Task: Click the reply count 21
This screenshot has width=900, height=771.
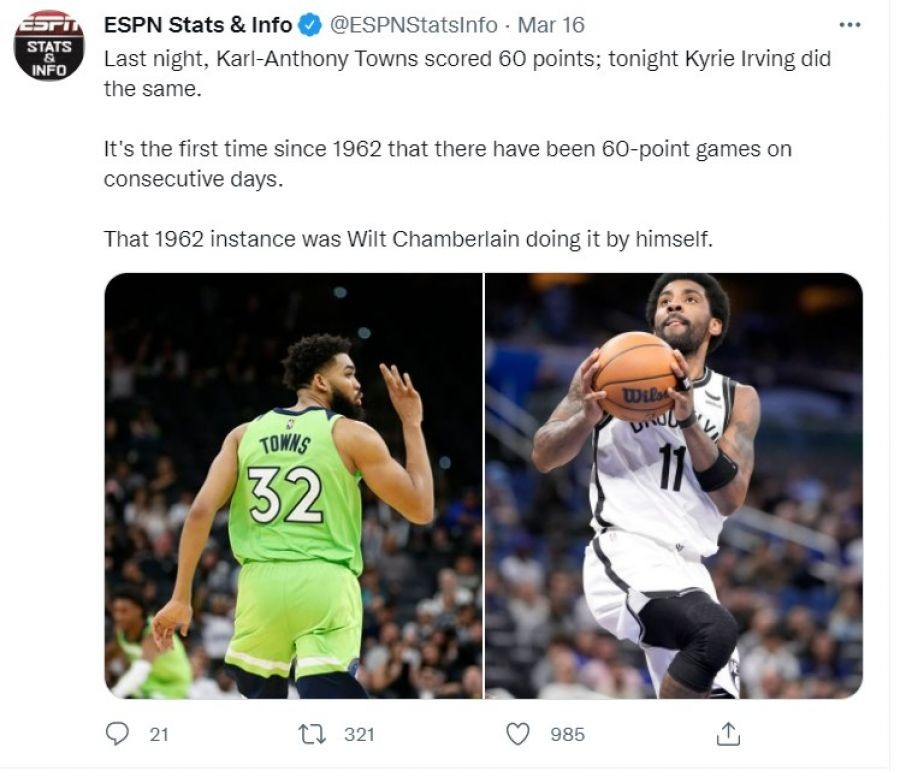Action: [159, 735]
